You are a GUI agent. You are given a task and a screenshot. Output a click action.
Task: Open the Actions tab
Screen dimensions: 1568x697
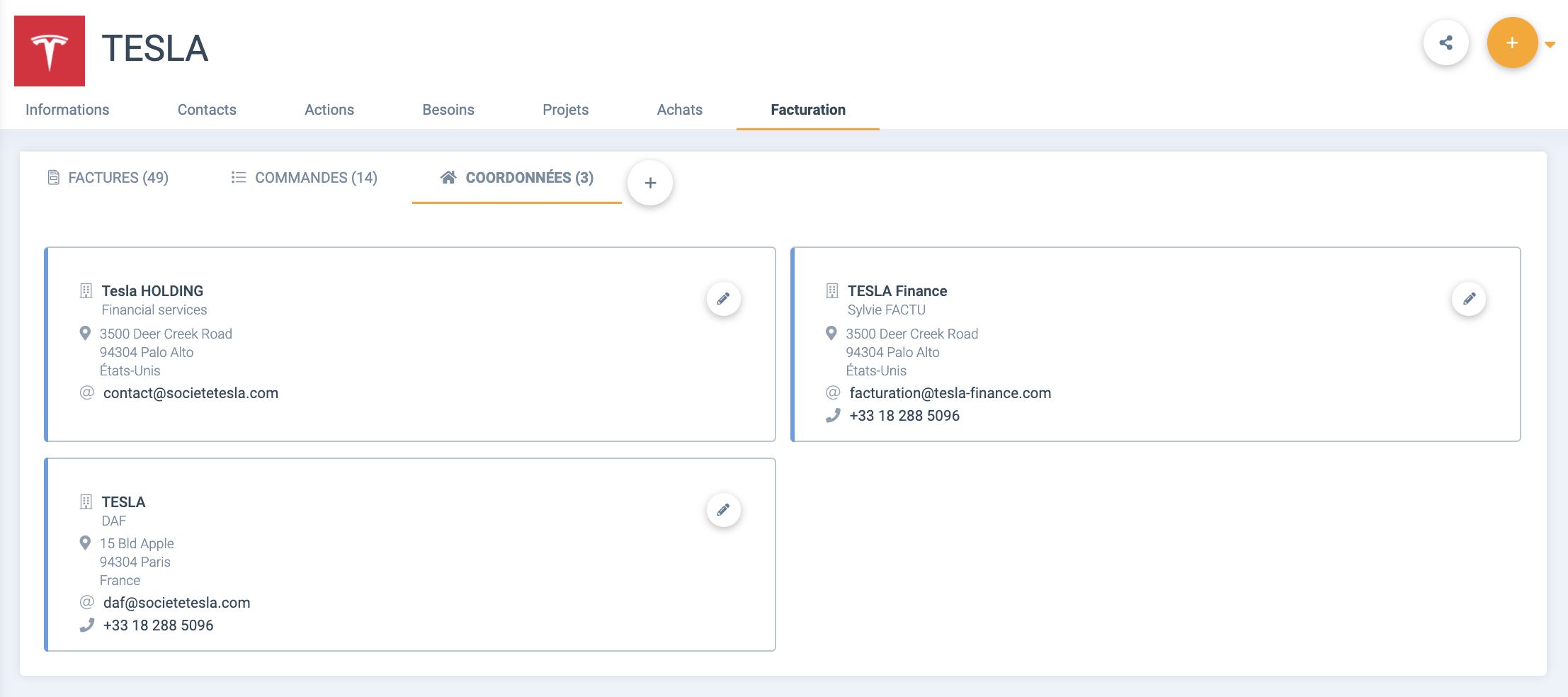click(x=329, y=110)
